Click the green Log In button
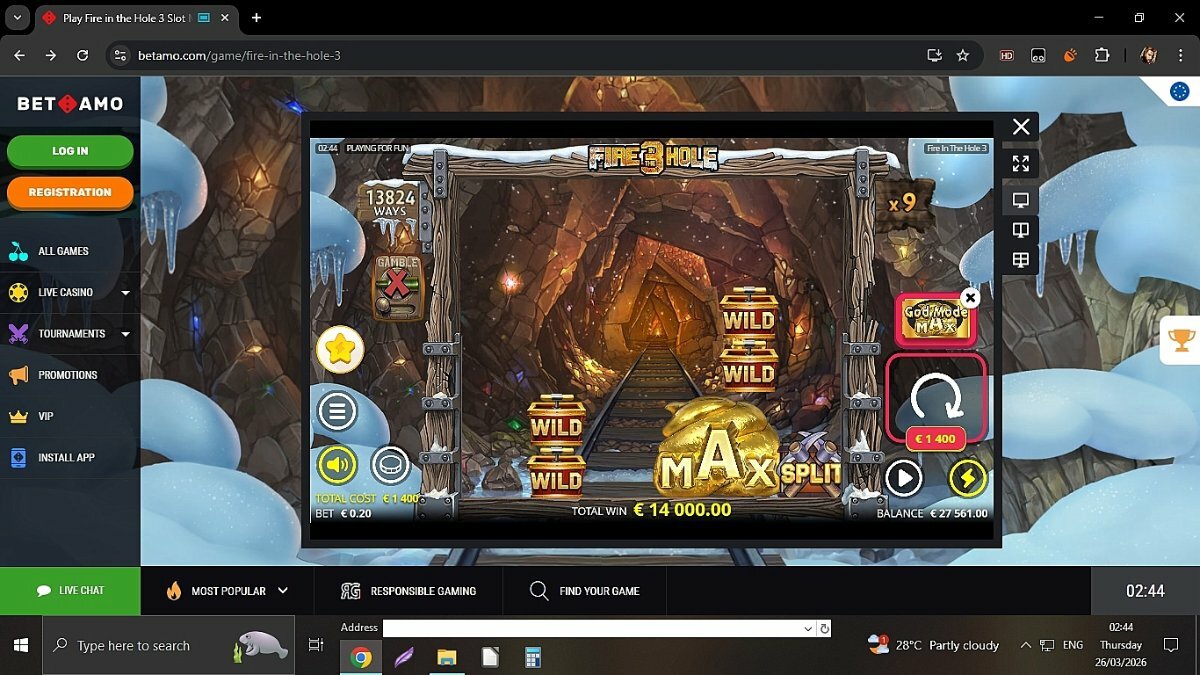 pyautogui.click(x=70, y=151)
